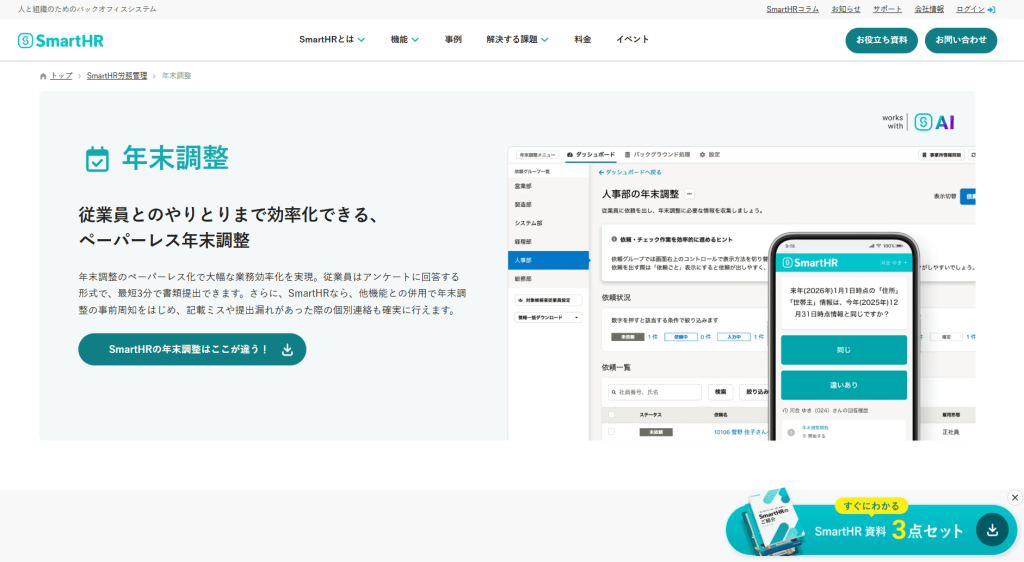The height and width of the screenshot is (562, 1024).
Task: Click the calendar check icon beside 年末調整
Action: [x=97, y=159]
